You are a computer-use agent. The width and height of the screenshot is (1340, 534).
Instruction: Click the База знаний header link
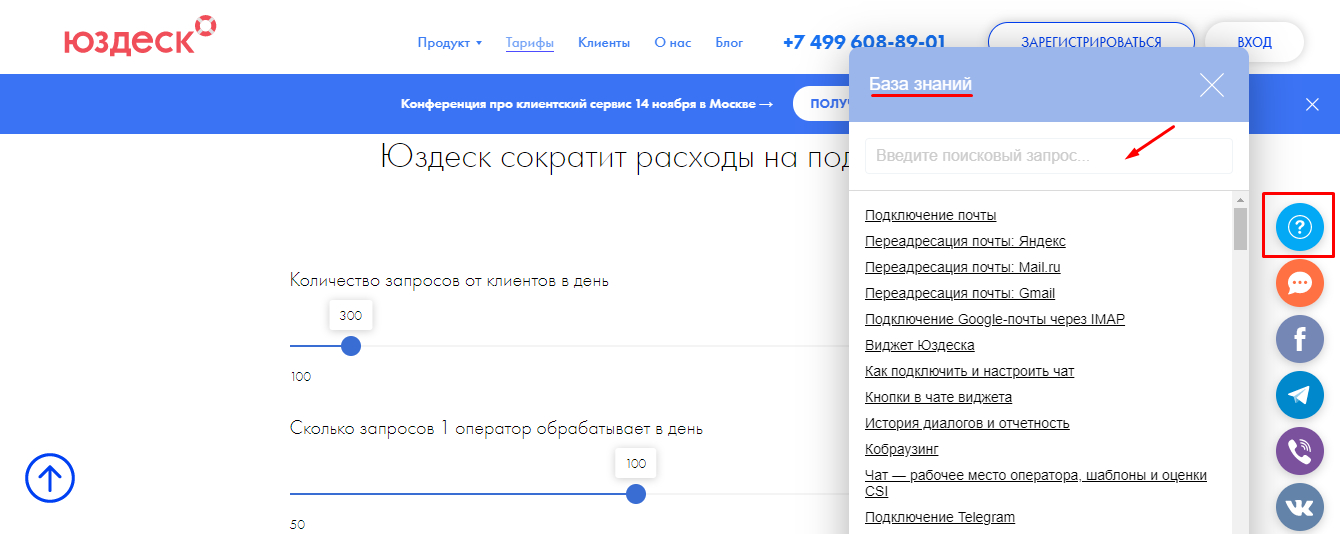pos(920,85)
